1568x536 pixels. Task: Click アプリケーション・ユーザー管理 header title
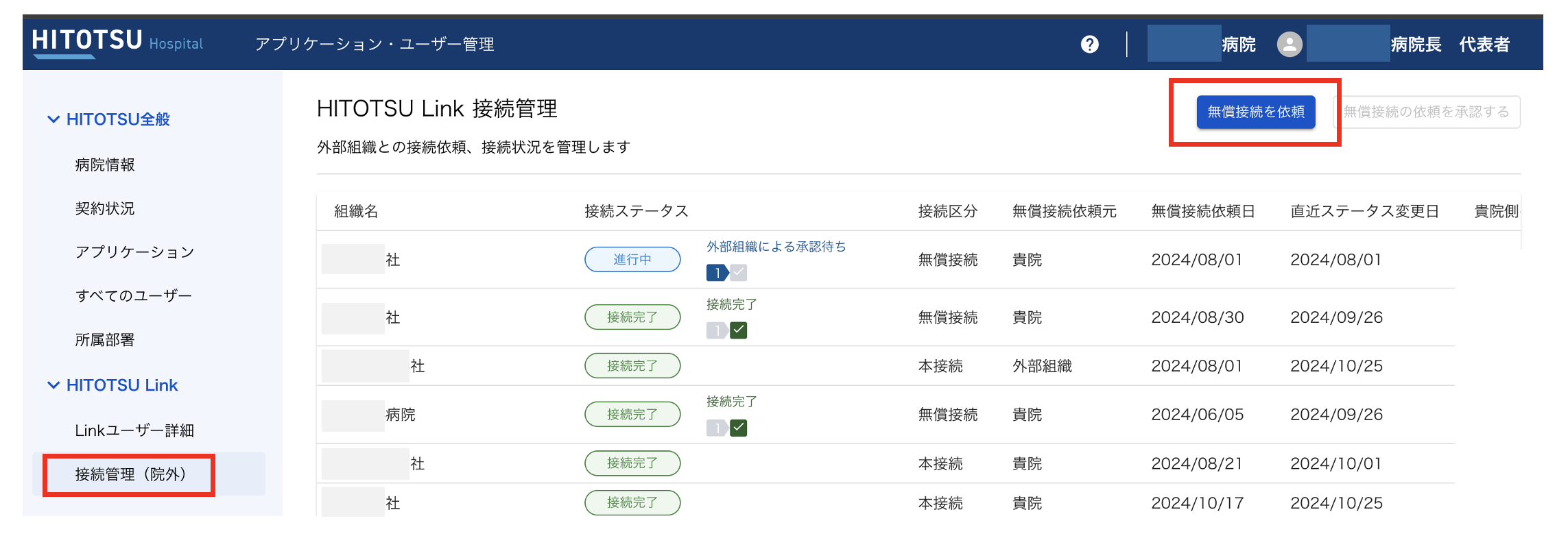[375, 45]
